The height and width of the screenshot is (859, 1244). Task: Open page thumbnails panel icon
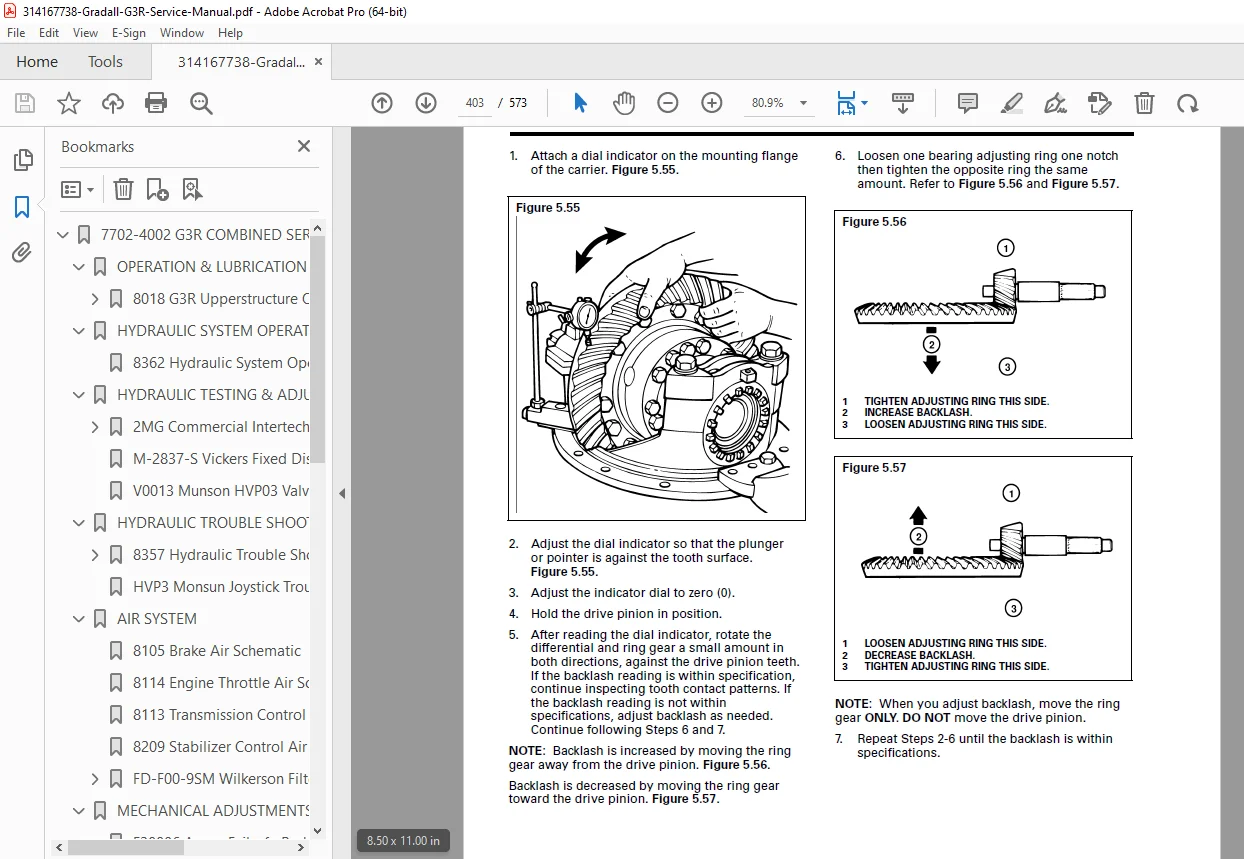22,160
